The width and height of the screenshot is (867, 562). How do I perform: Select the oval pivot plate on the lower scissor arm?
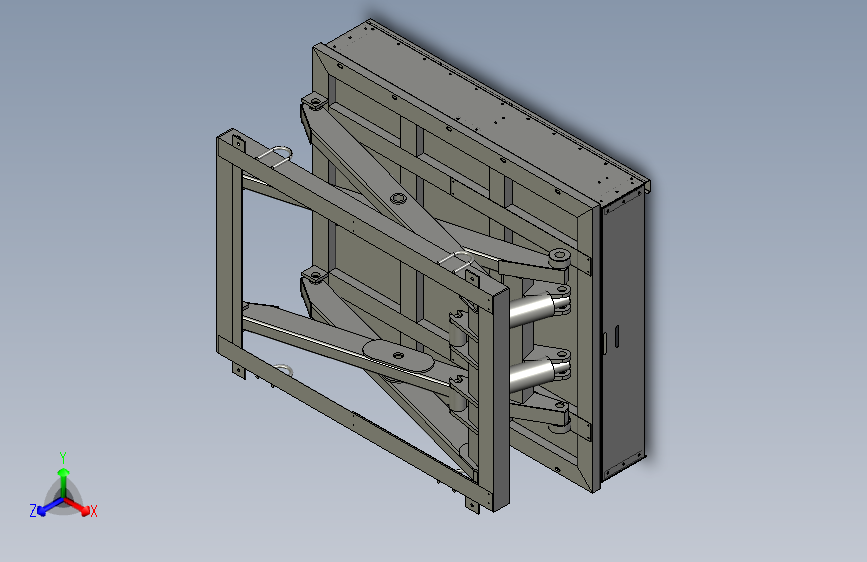coord(398,357)
